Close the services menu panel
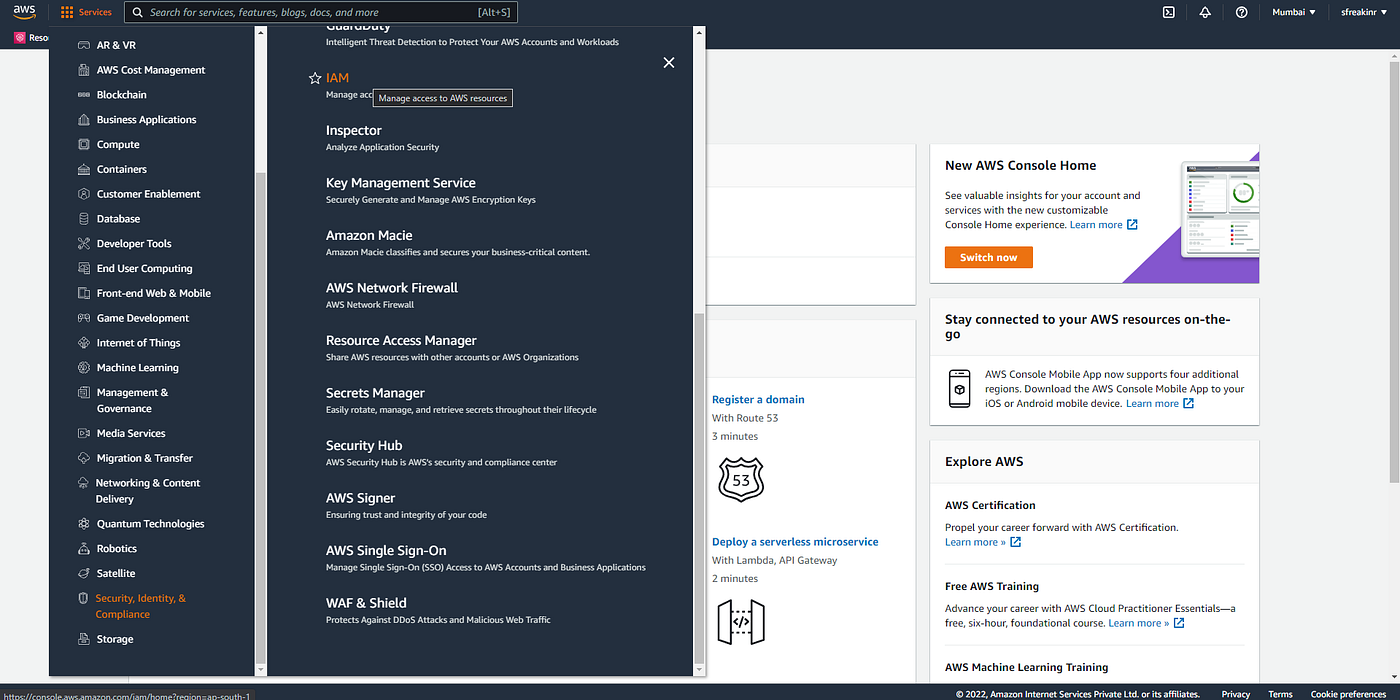Viewport: 1400px width, 700px height. 669,62
